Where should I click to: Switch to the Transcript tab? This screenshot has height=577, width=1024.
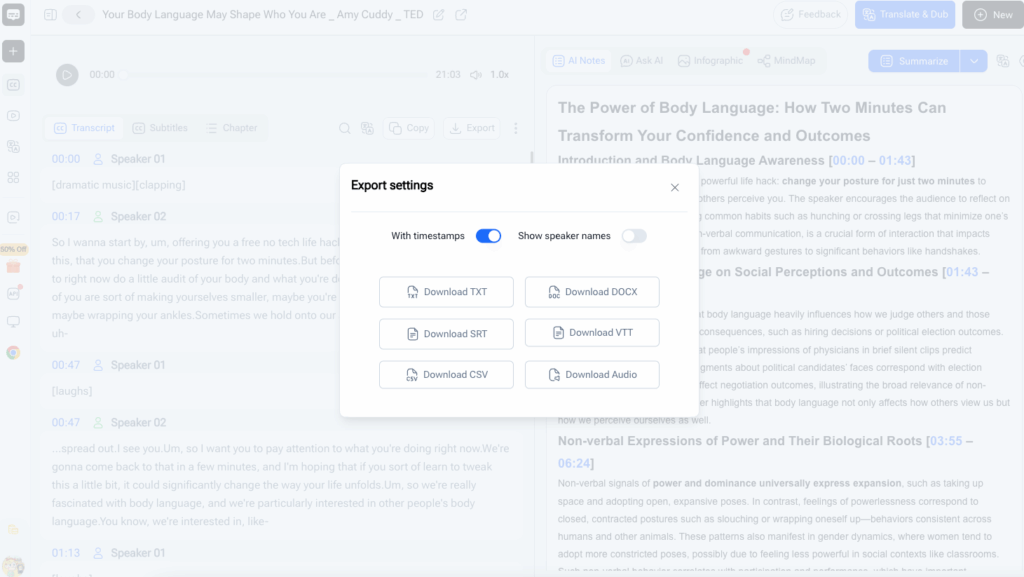(84, 128)
